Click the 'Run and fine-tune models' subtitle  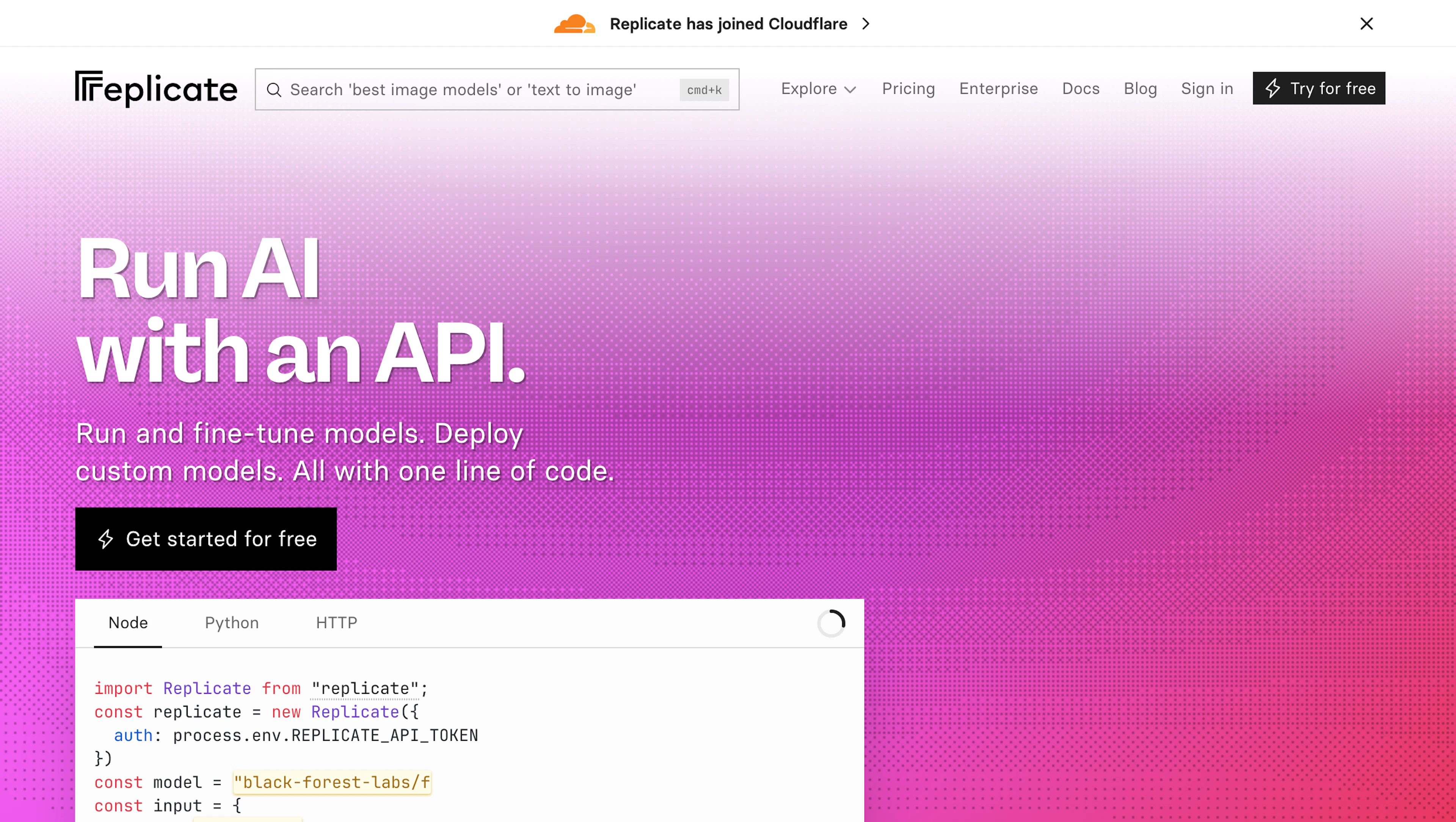click(x=345, y=452)
